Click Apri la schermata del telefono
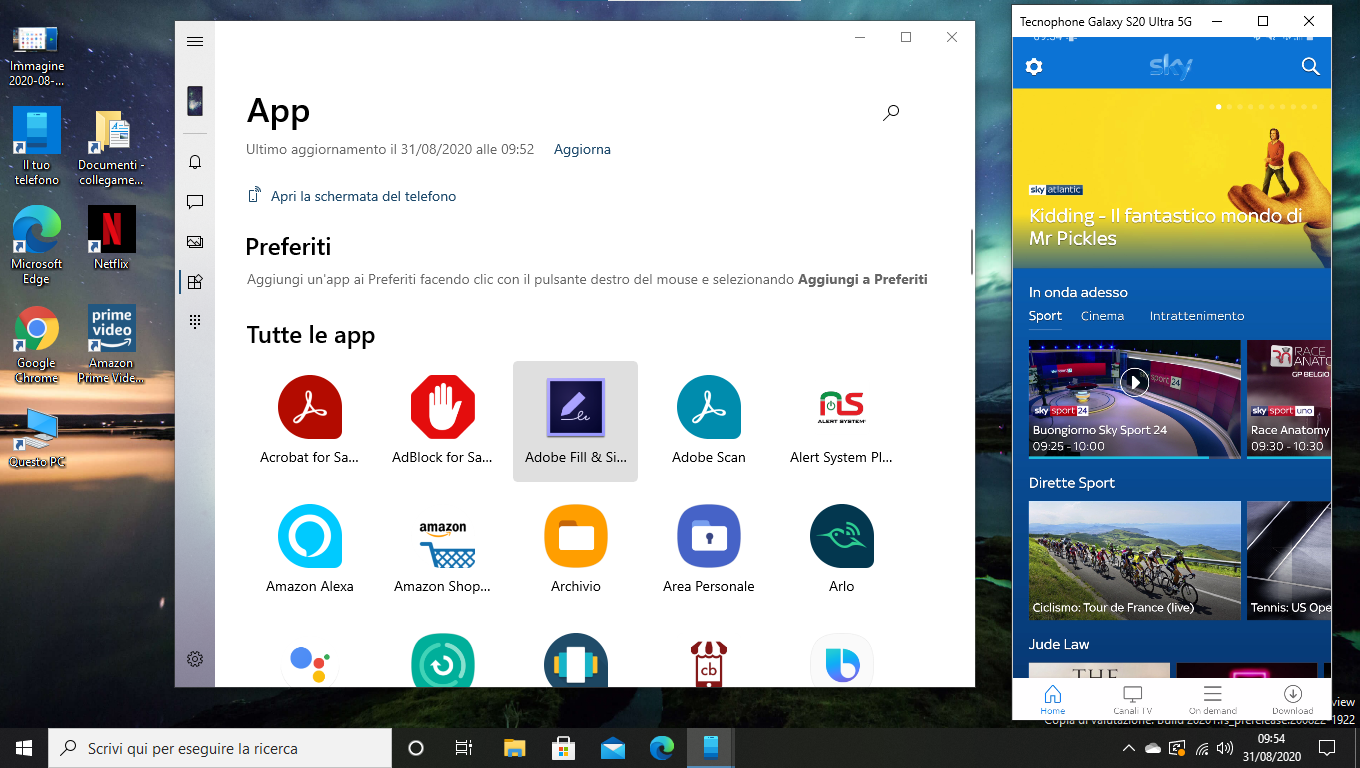The height and width of the screenshot is (768, 1360). click(363, 196)
